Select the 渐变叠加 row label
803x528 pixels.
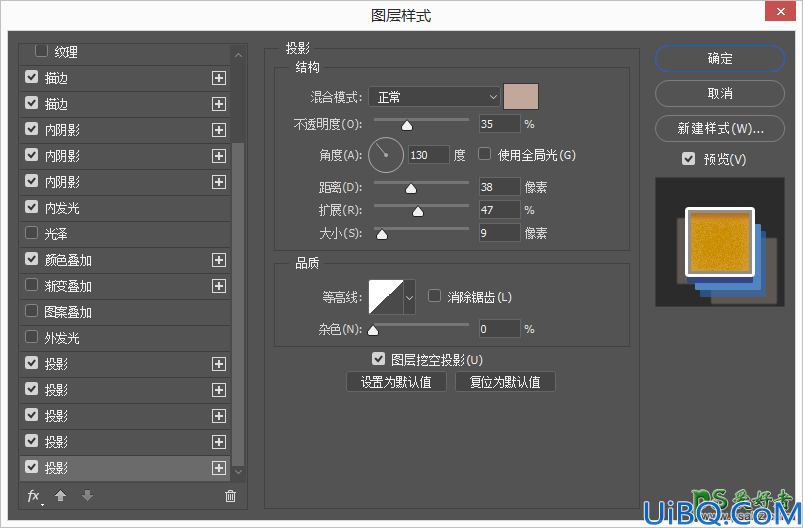[x=68, y=286]
